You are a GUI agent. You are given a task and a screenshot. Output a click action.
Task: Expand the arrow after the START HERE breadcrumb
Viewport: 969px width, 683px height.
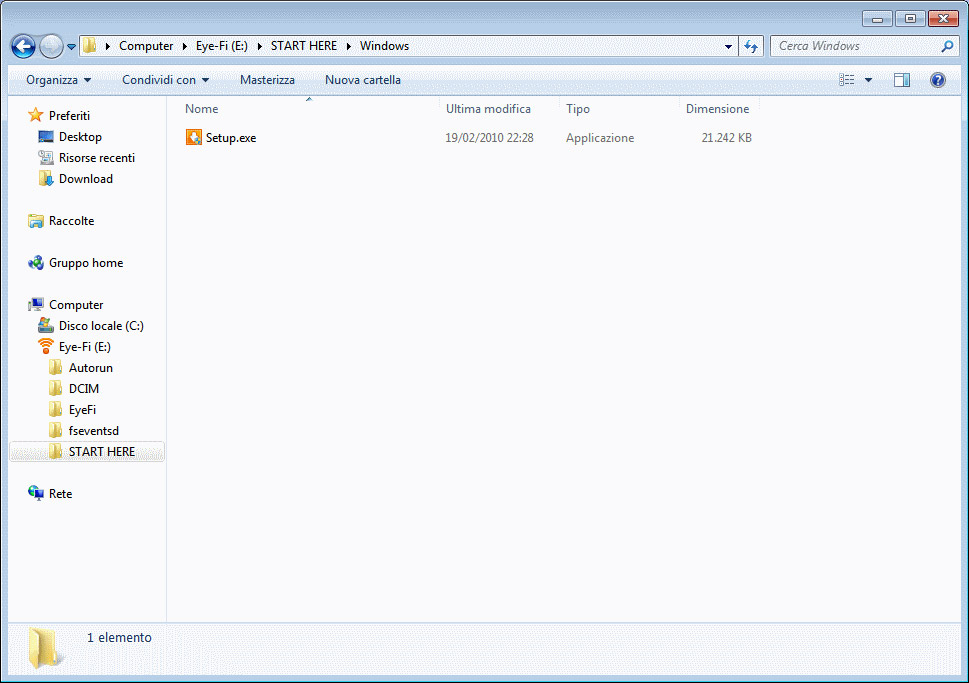click(x=349, y=46)
